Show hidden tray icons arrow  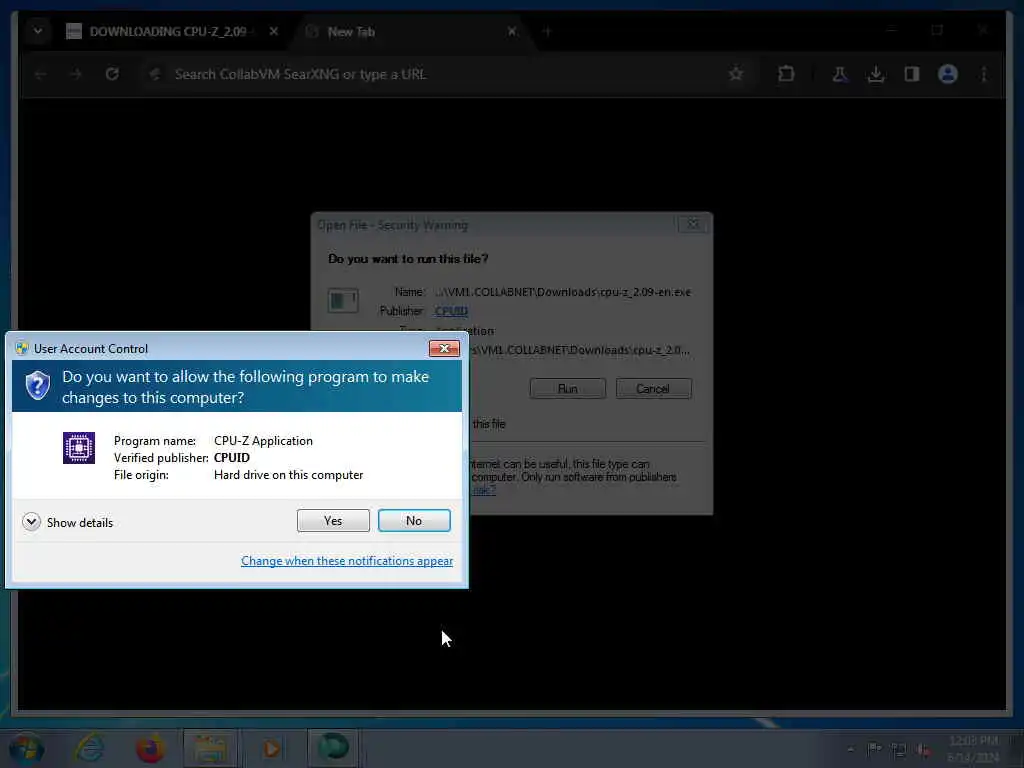(850, 750)
